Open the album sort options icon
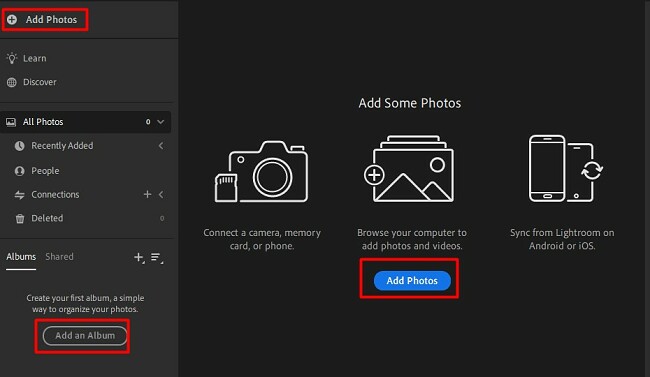This screenshot has width=650, height=377. 157,258
